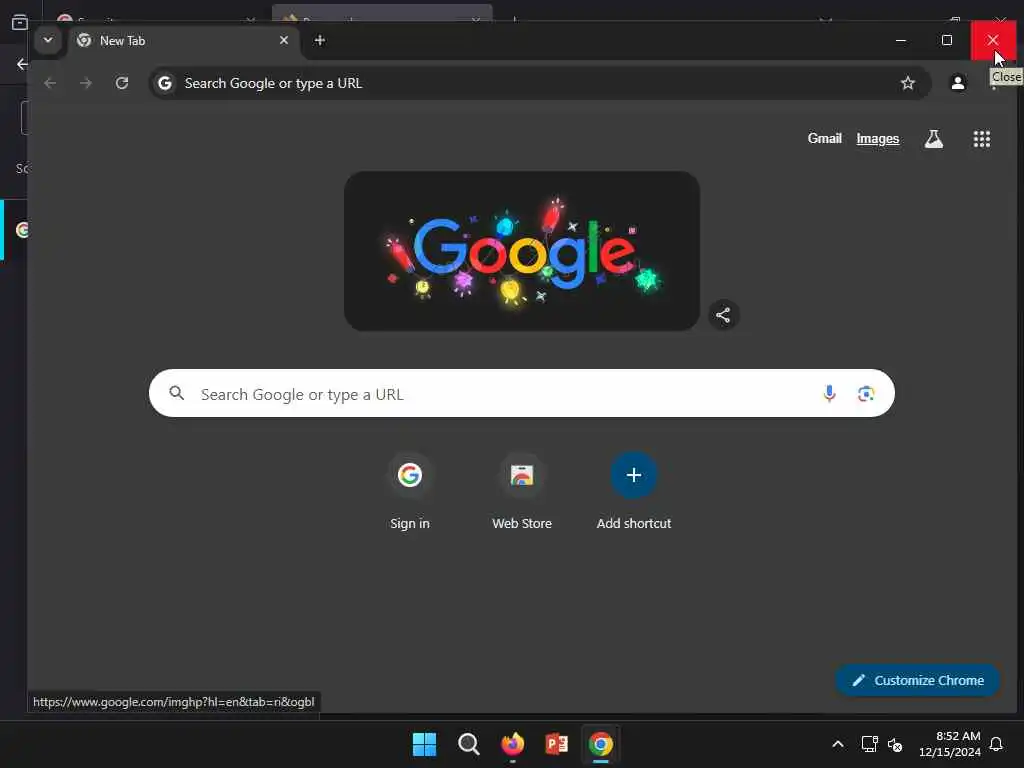
Task: Open taskbar Search
Action: tap(468, 744)
